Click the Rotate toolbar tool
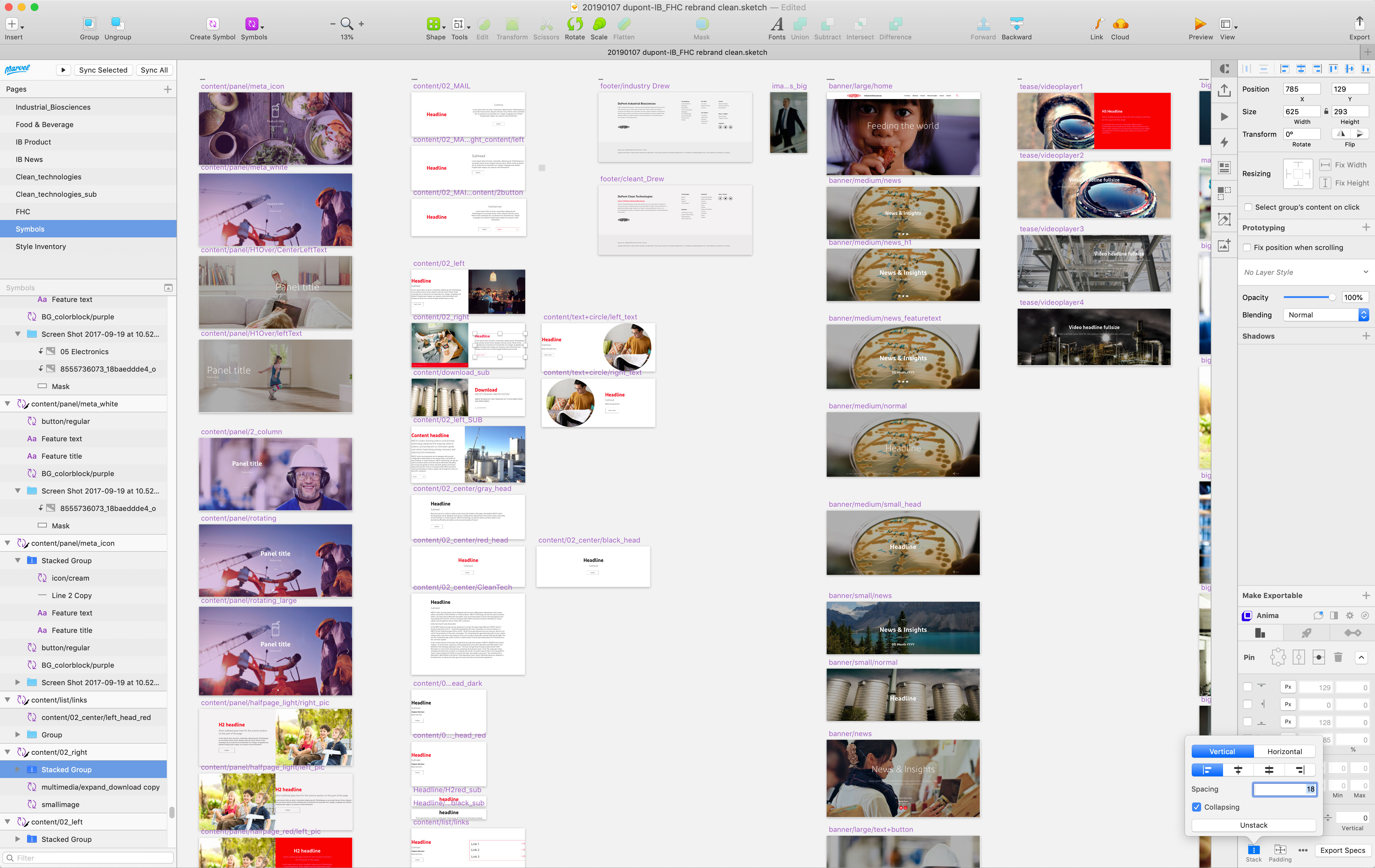This screenshot has height=868, width=1375. [x=575, y=24]
